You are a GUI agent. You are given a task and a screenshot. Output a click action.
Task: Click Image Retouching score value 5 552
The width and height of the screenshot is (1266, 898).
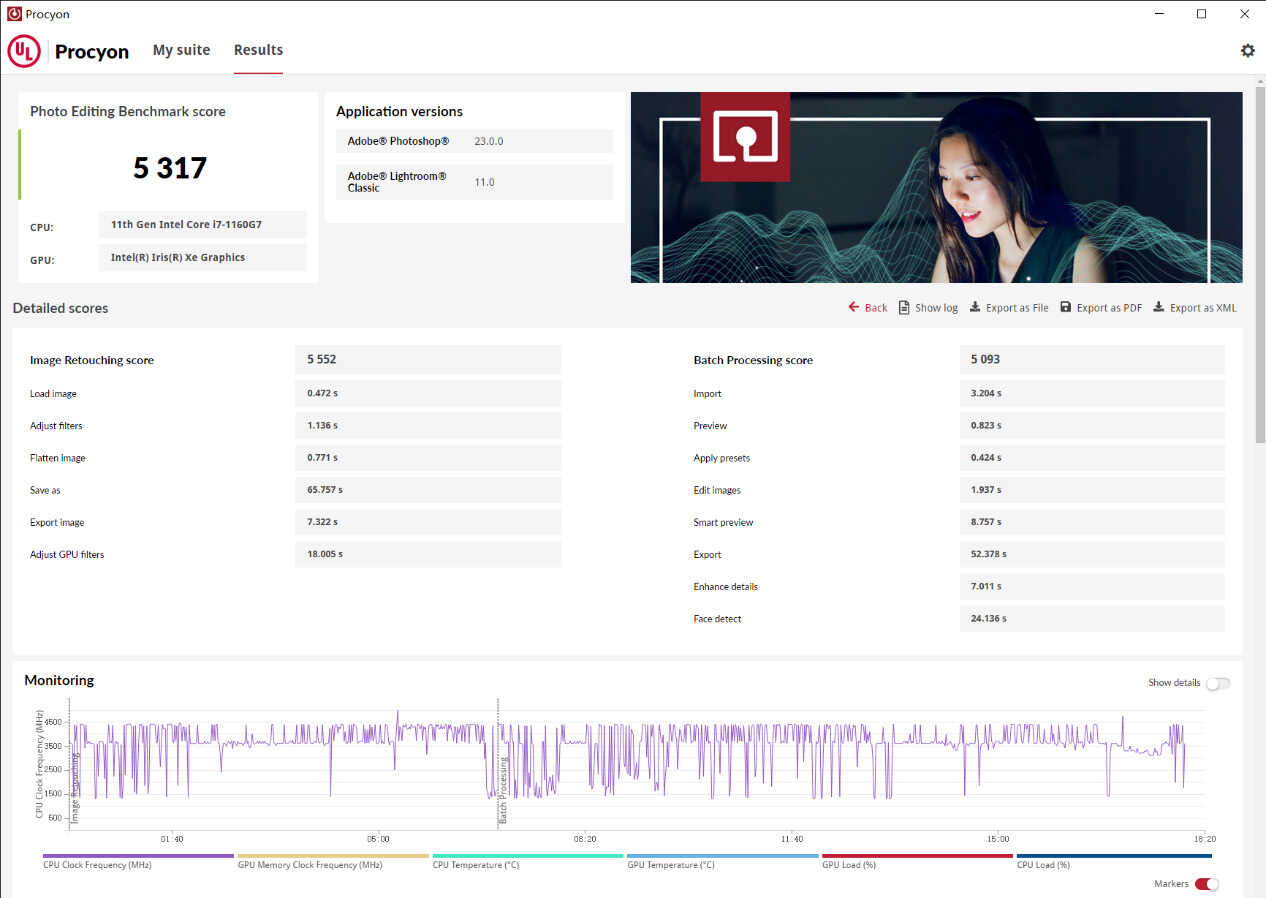(x=428, y=359)
